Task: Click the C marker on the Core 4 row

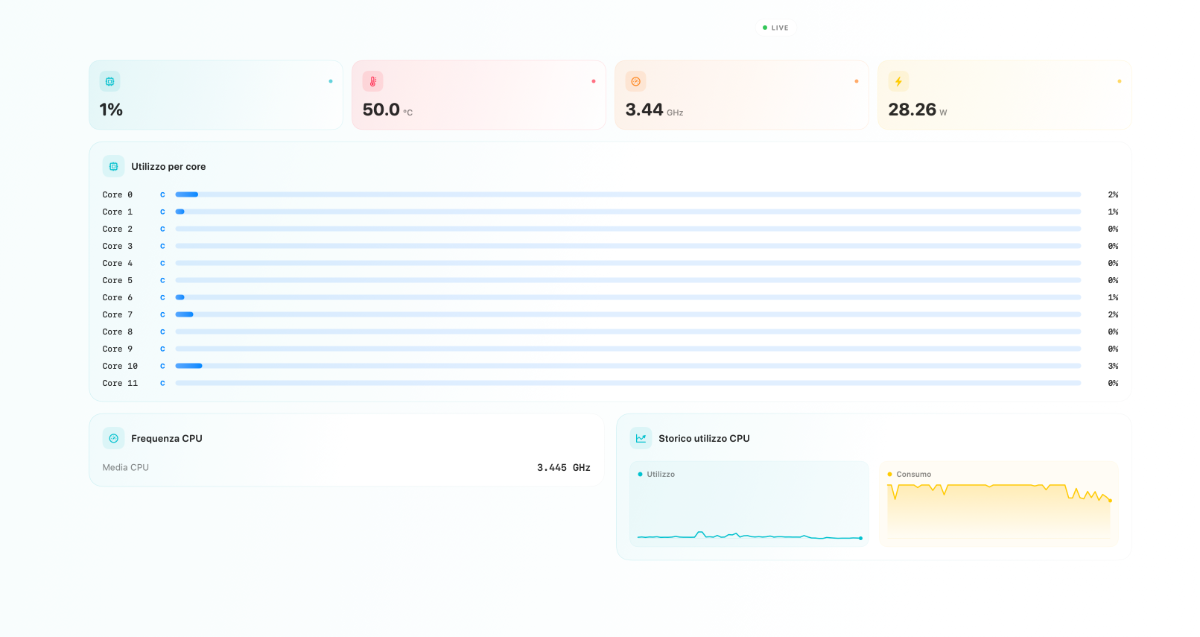Action: (163, 263)
